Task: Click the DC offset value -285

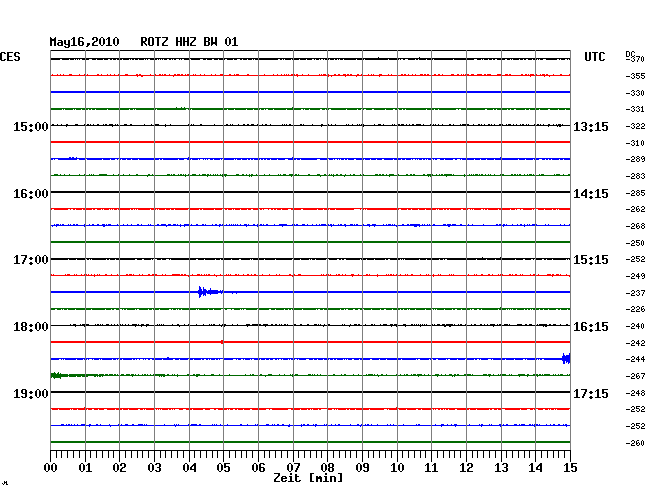Action: (635, 193)
